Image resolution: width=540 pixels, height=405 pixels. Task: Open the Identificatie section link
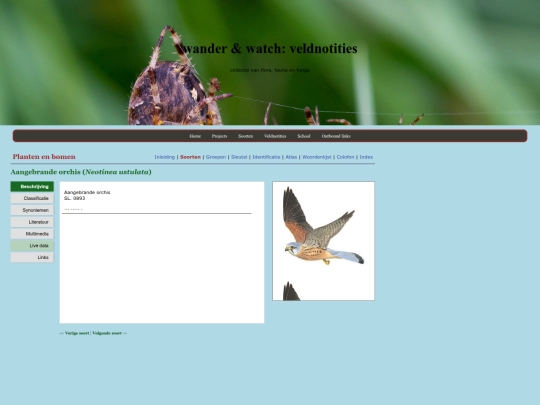pos(266,157)
